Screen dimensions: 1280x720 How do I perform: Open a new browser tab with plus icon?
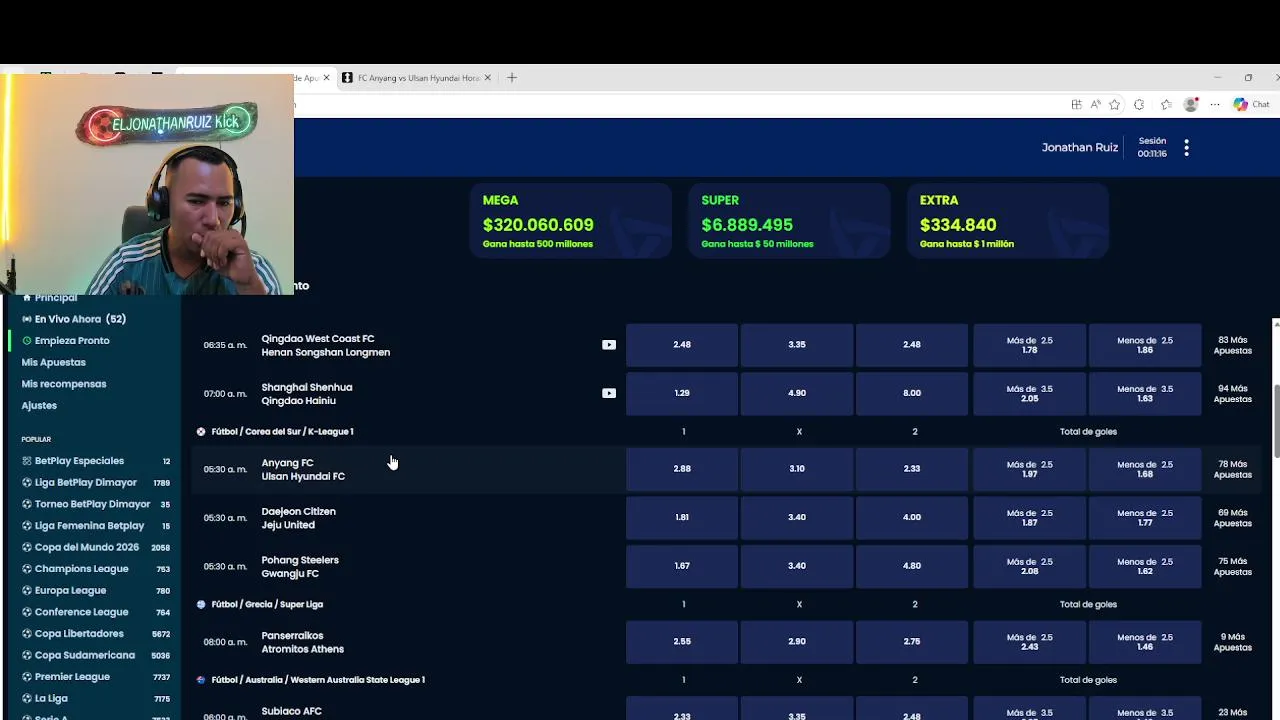tap(512, 78)
